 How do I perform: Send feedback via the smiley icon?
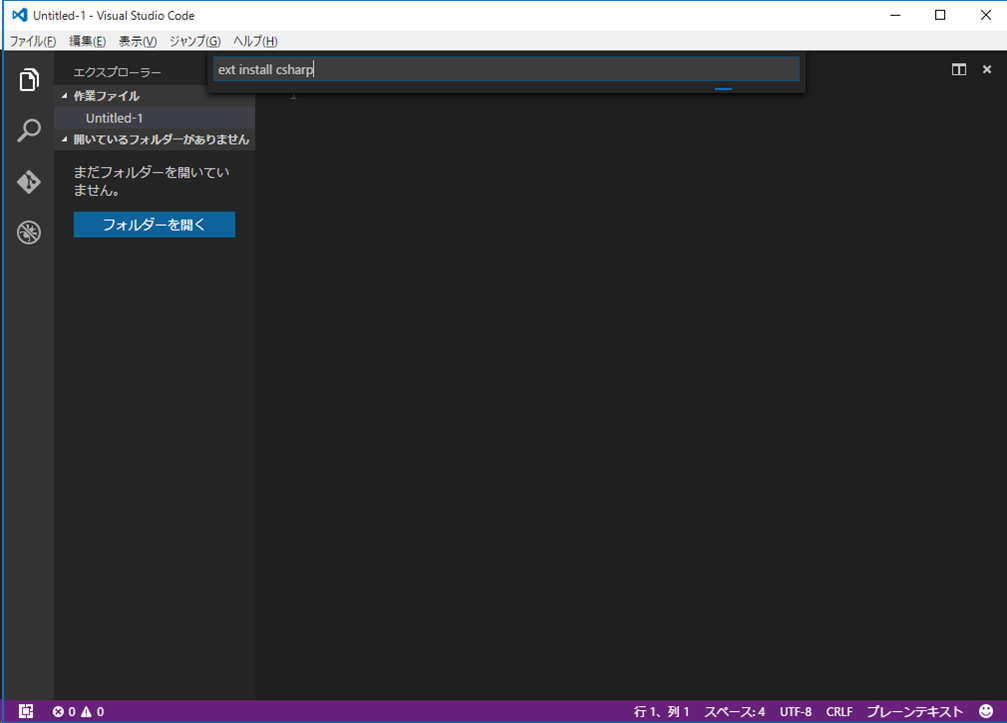click(986, 711)
